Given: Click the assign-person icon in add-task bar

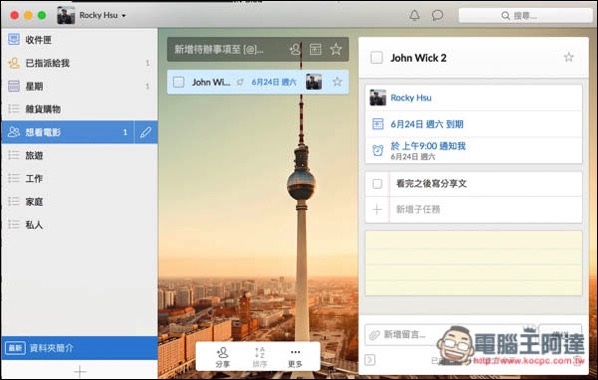Looking at the screenshot, I should 295,49.
